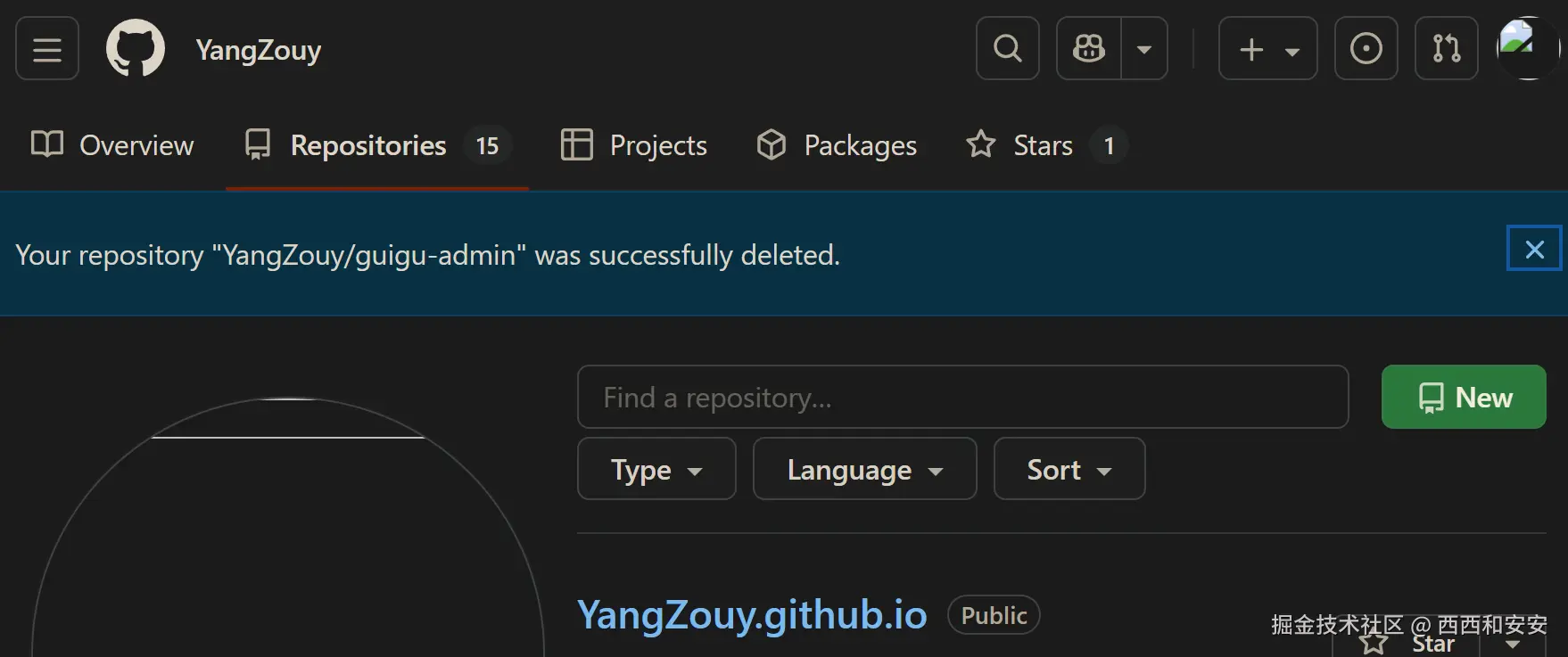This screenshot has height=657, width=1568.
Task: Click the GitHub Octocat logo
Action: 136,49
